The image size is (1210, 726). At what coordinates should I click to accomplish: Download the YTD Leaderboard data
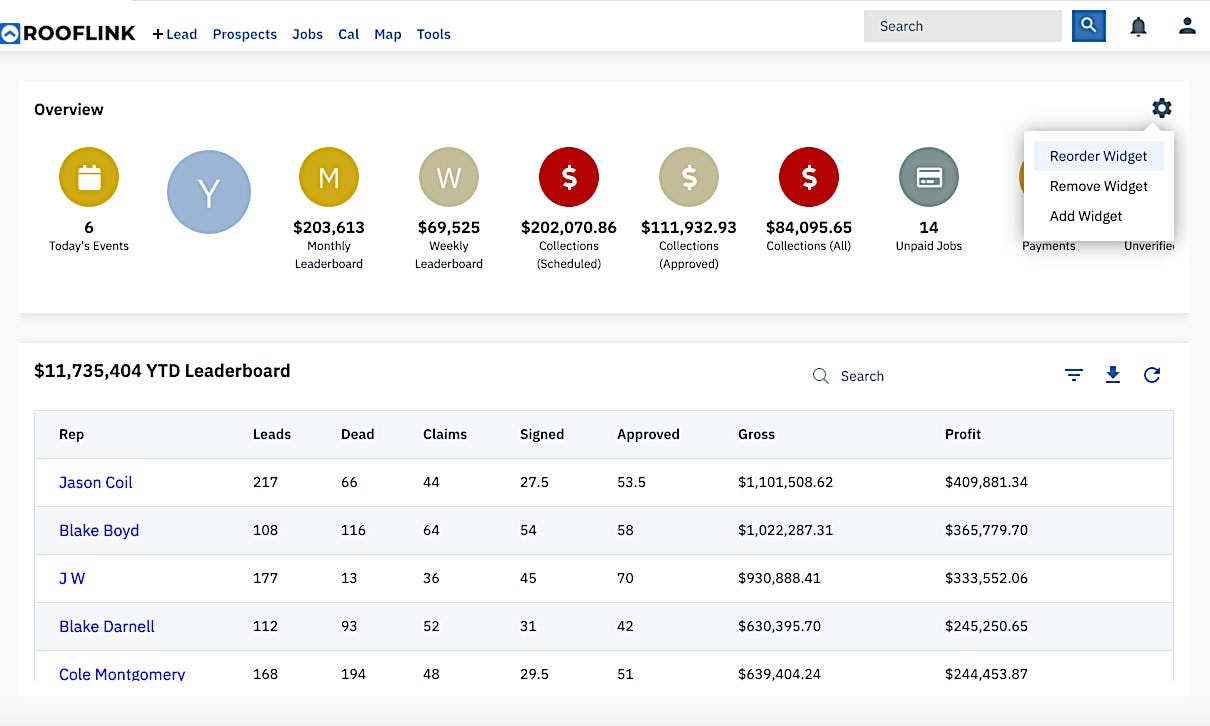[1113, 375]
